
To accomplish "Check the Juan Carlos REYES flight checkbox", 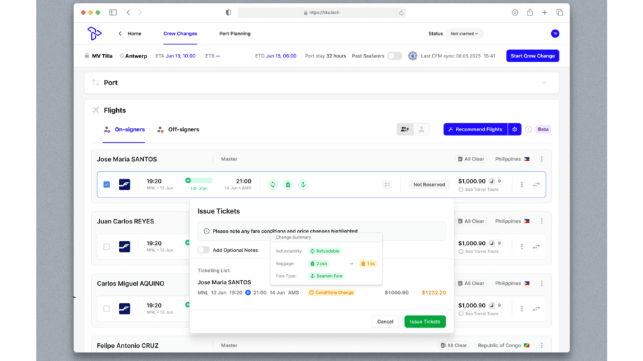I will [x=107, y=247].
